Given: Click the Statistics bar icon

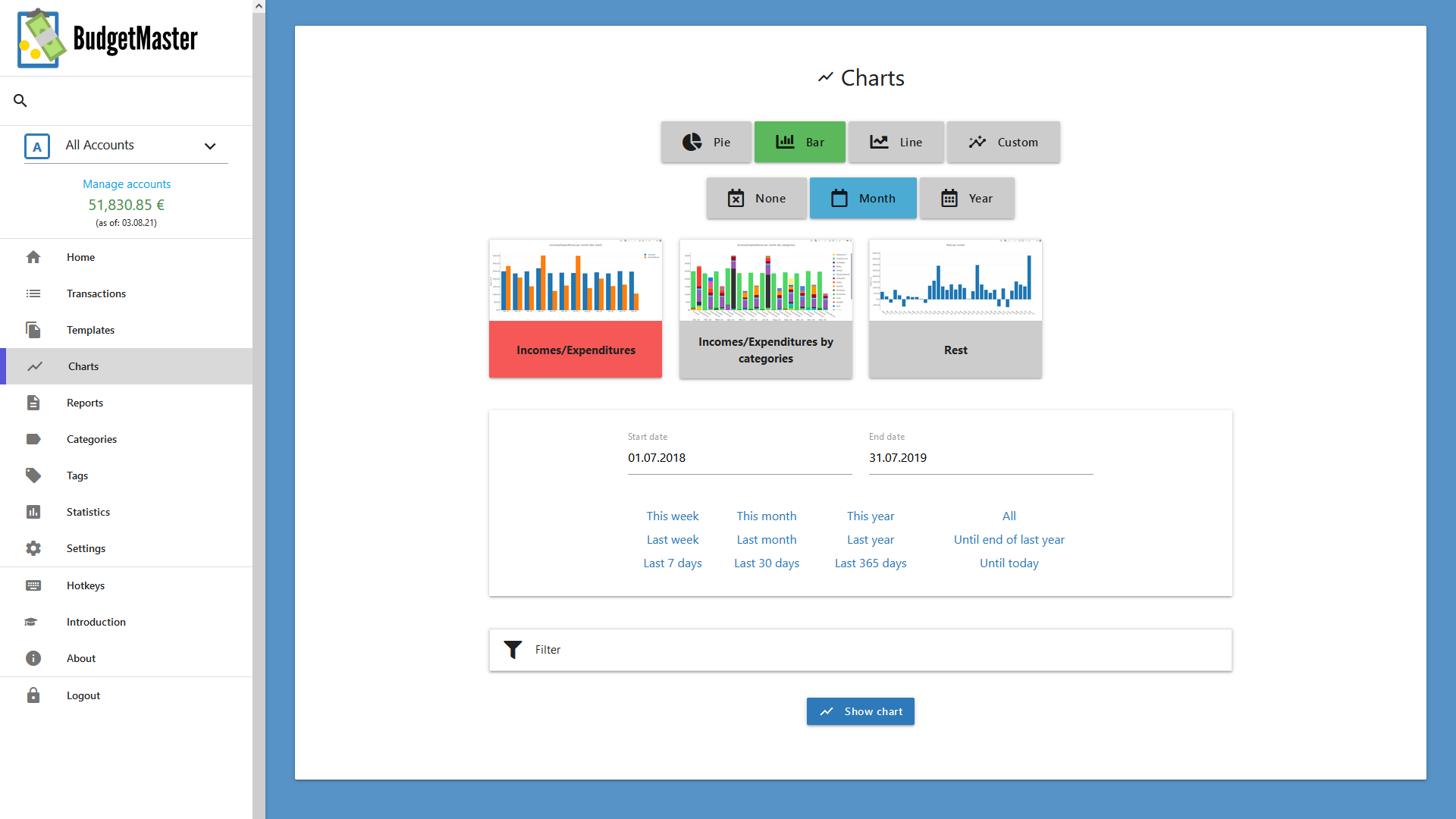Looking at the screenshot, I should pyautogui.click(x=33, y=512).
